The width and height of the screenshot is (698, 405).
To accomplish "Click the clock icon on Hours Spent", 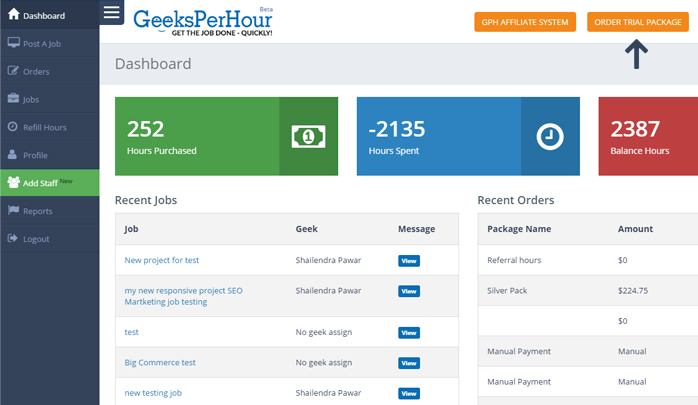I will coord(550,136).
